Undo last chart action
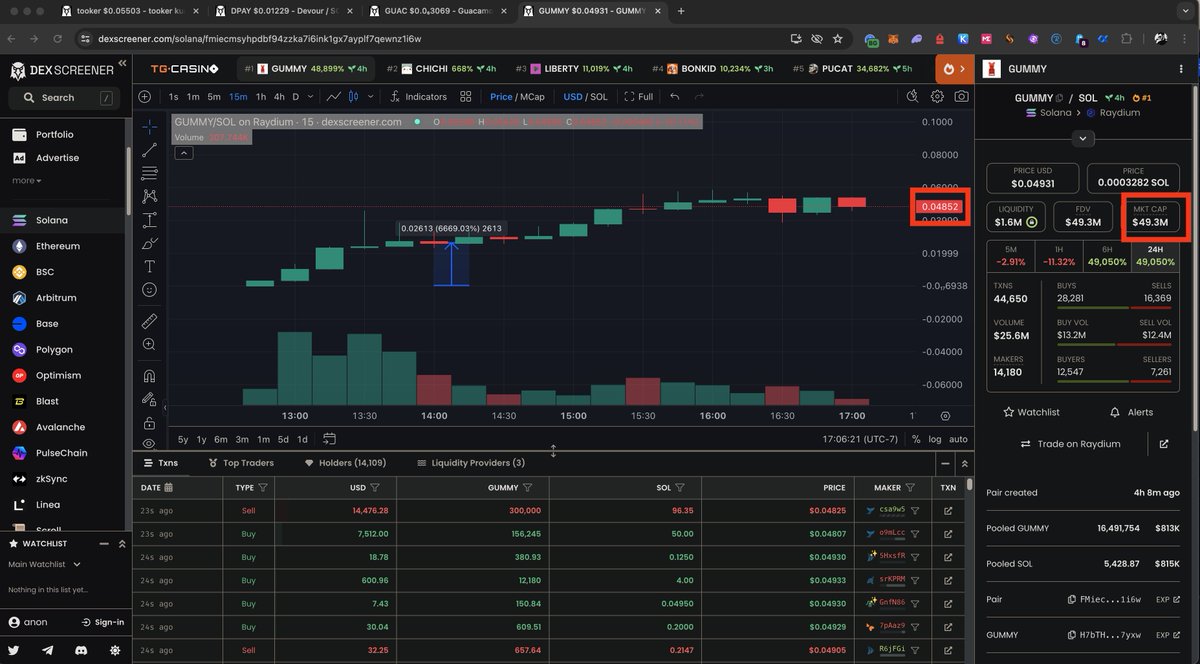 tap(674, 97)
